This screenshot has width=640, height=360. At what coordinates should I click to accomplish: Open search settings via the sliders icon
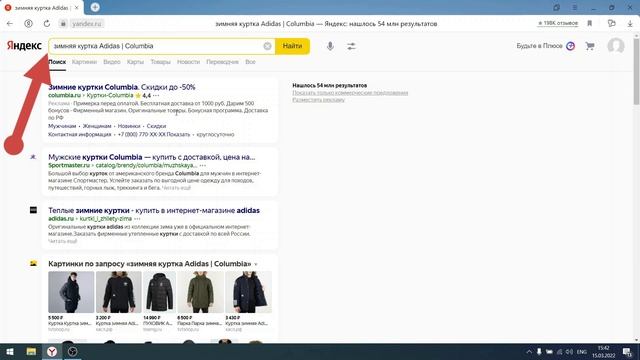click(x=351, y=46)
